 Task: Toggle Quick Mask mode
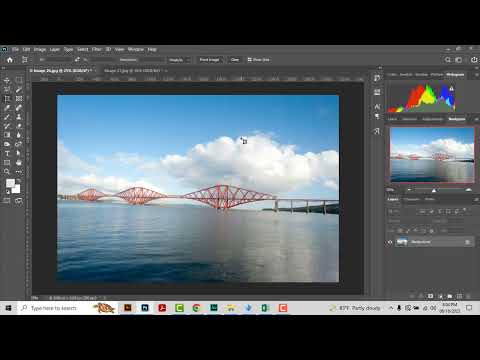tap(7, 200)
